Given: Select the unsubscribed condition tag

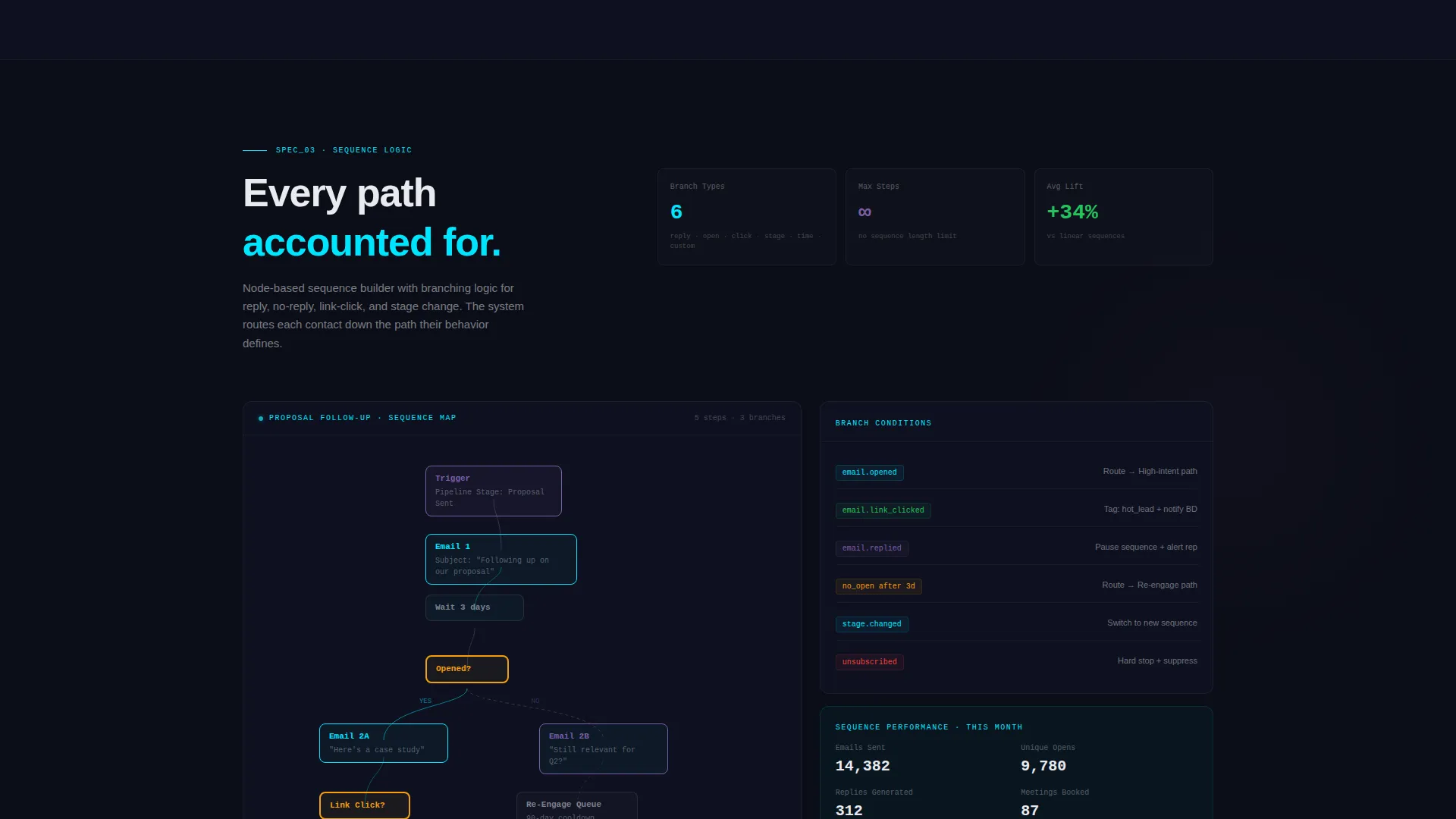Looking at the screenshot, I should click(869, 662).
